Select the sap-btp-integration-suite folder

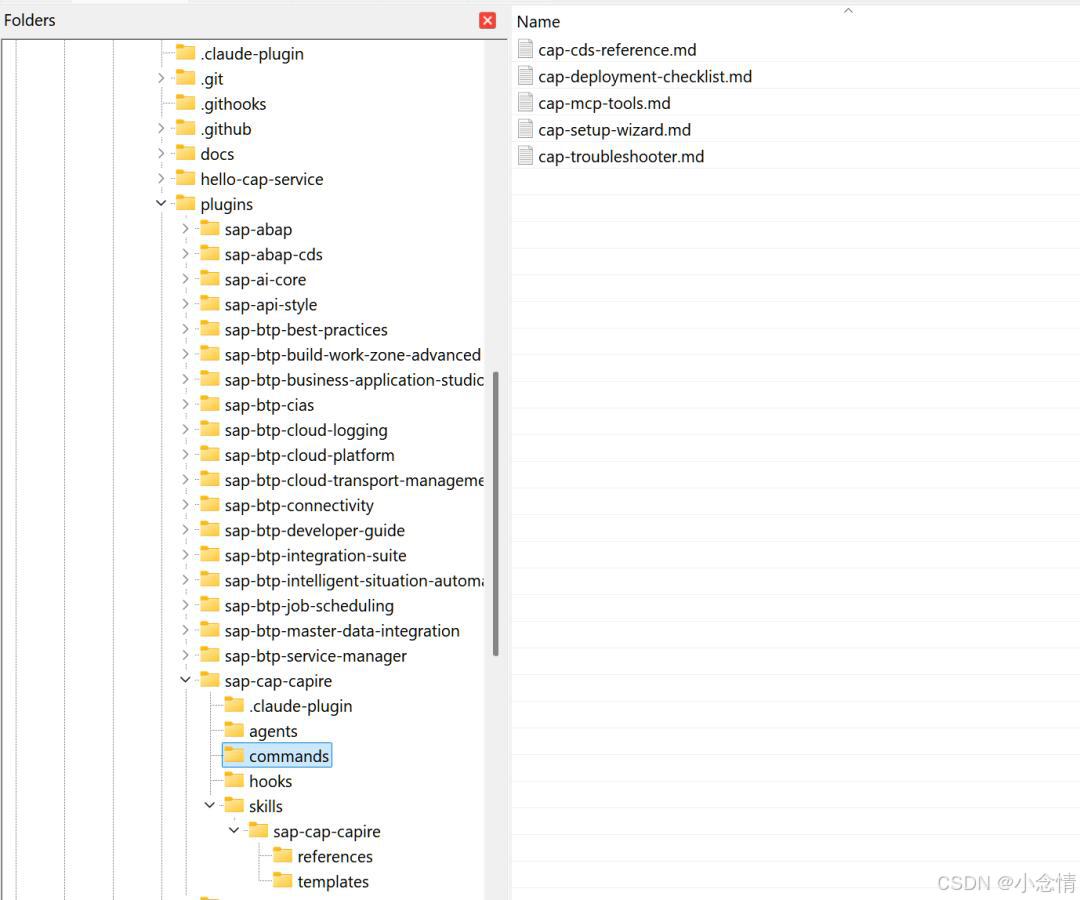point(315,556)
